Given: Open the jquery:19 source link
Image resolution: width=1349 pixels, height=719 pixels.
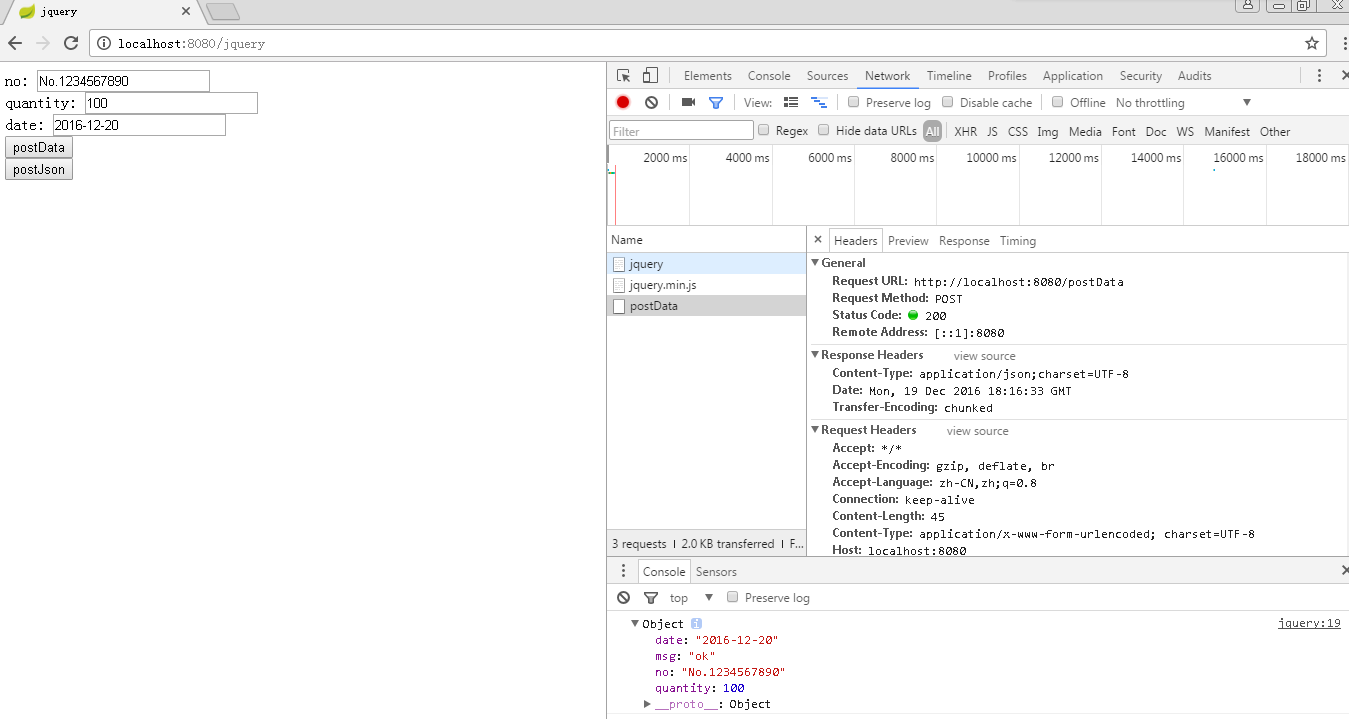Looking at the screenshot, I should [x=1308, y=623].
